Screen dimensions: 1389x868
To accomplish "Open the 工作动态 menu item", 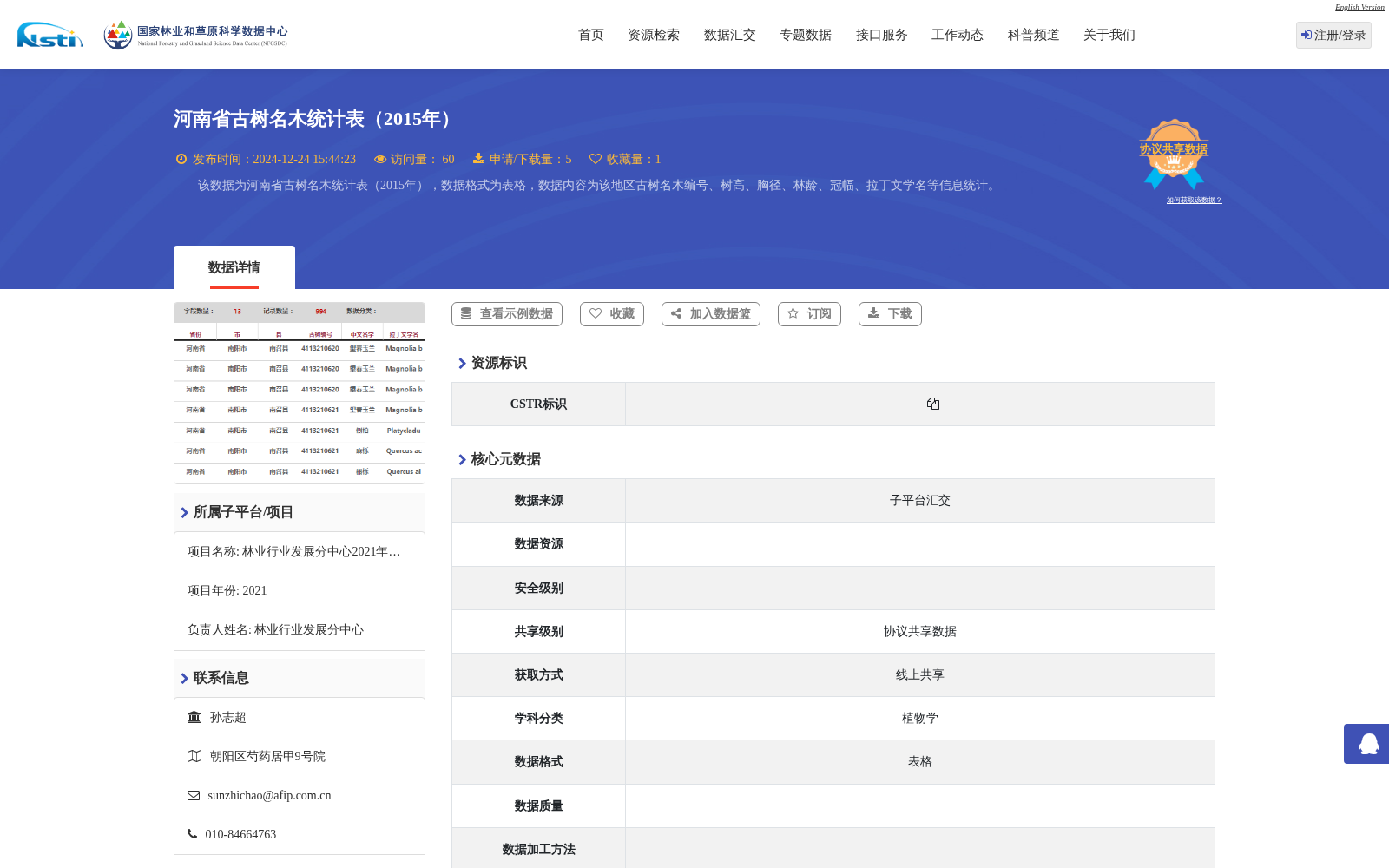I will tap(958, 35).
